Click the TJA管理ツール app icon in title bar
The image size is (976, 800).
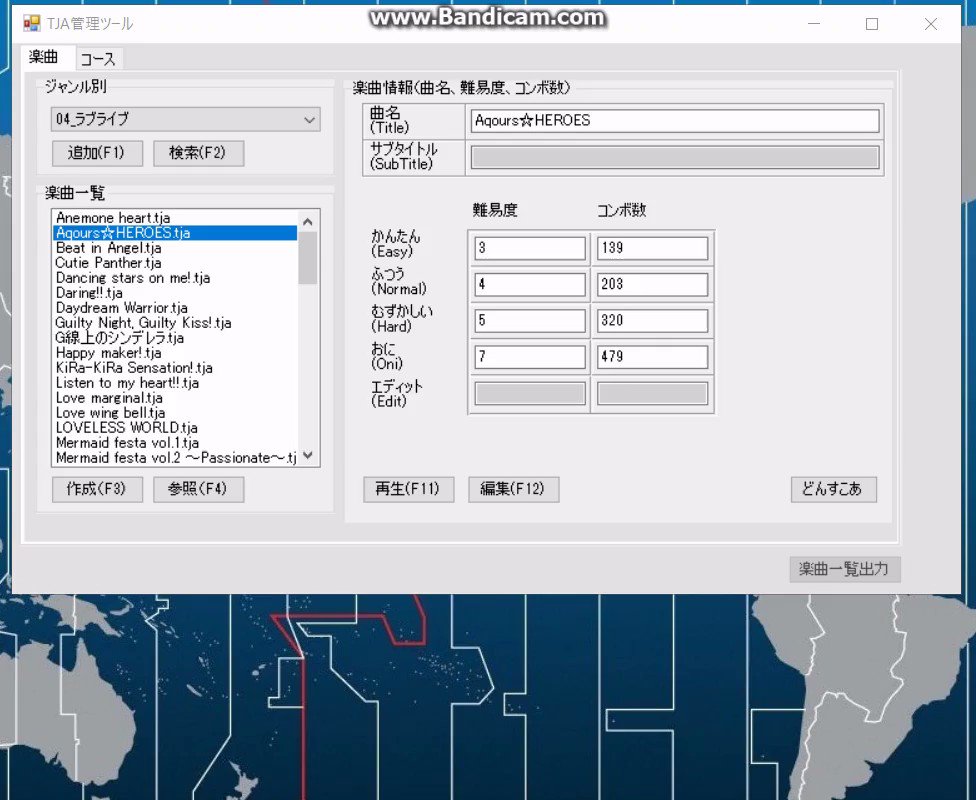click(31, 24)
